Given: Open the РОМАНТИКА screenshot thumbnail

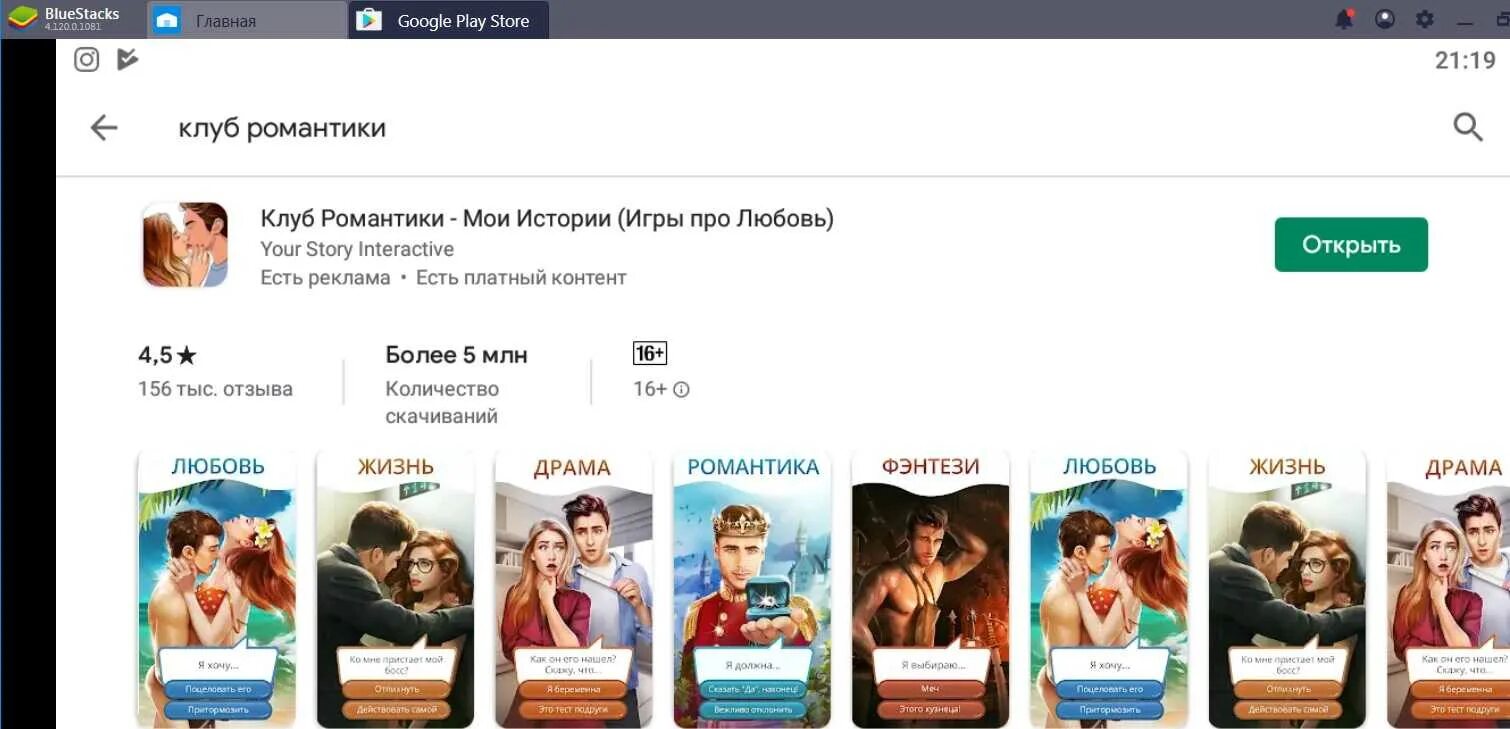Looking at the screenshot, I should point(752,589).
